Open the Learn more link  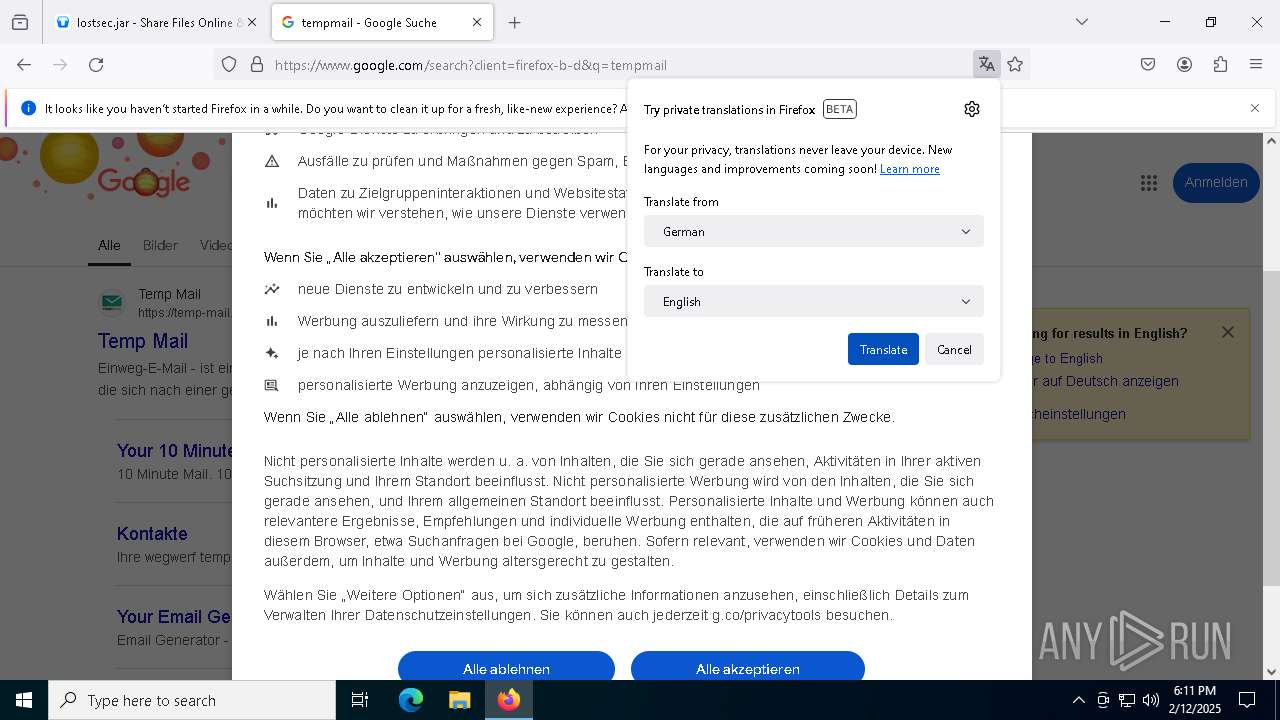pyautogui.click(x=910, y=169)
